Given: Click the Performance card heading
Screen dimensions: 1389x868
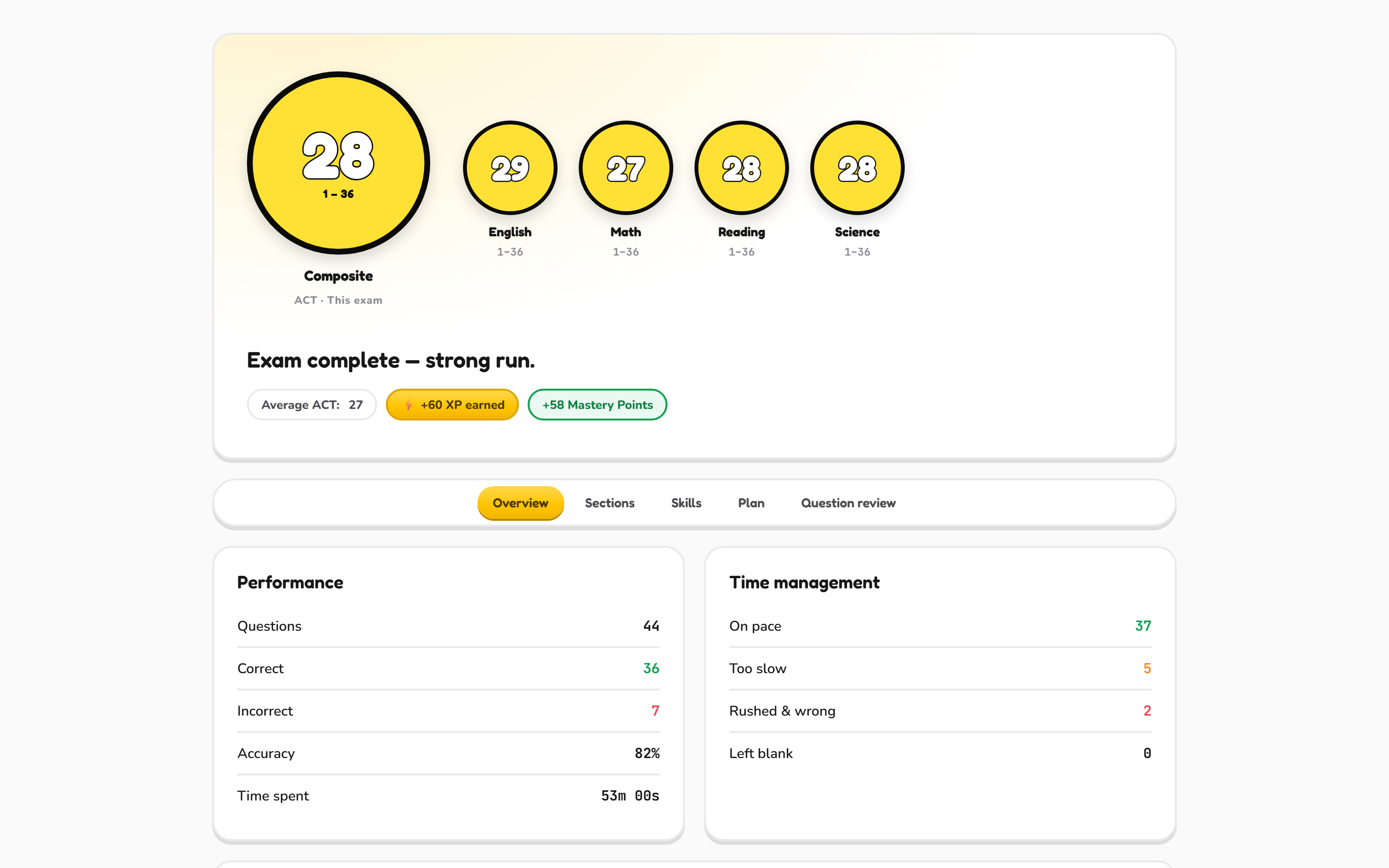Looking at the screenshot, I should (290, 583).
